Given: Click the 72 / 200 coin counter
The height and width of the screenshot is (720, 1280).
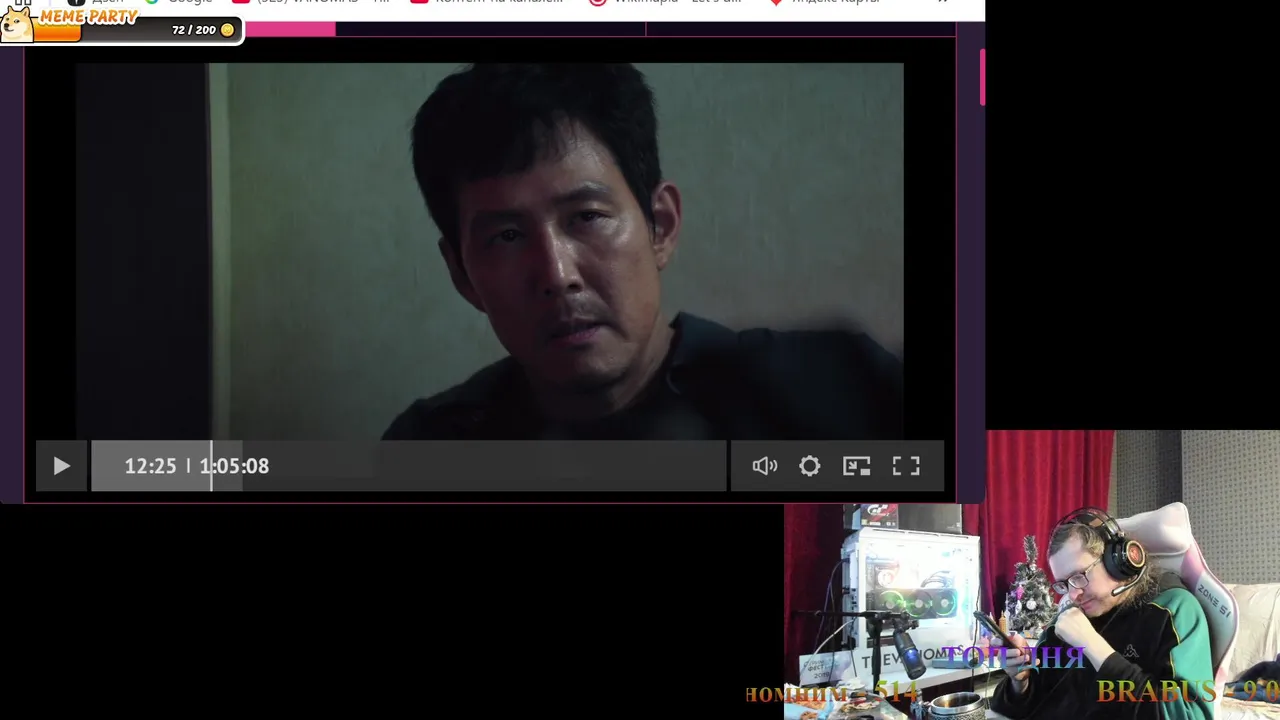Looking at the screenshot, I should pyautogui.click(x=203, y=30).
